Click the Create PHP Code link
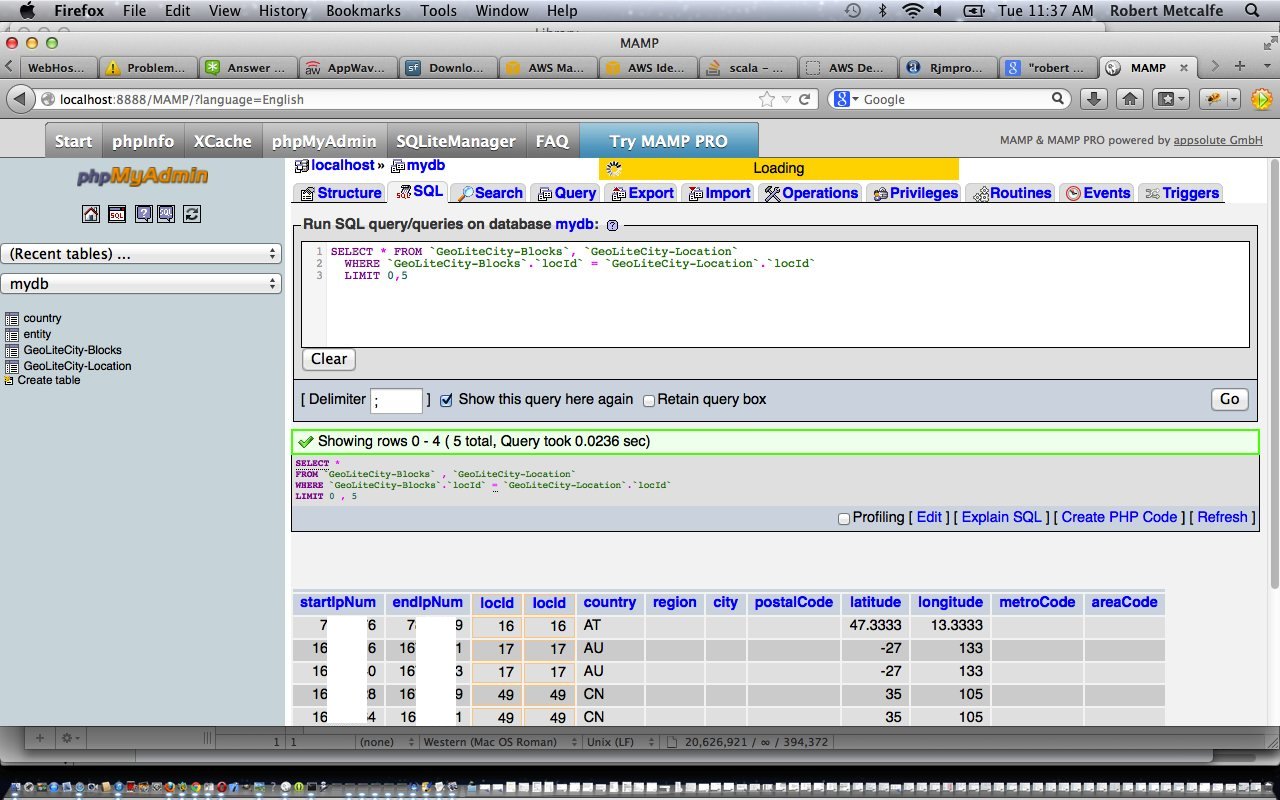Viewport: 1280px width, 800px height. point(1119,517)
